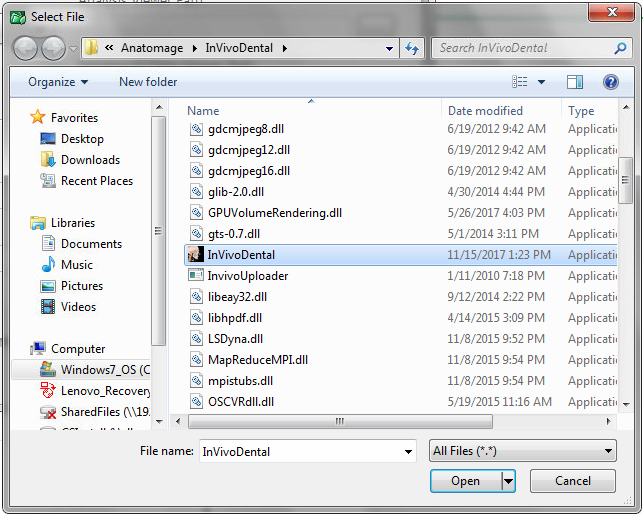Click the file list vertical scrollbar thumb
Image resolution: width=643 pixels, height=514 pixels.
625,180
